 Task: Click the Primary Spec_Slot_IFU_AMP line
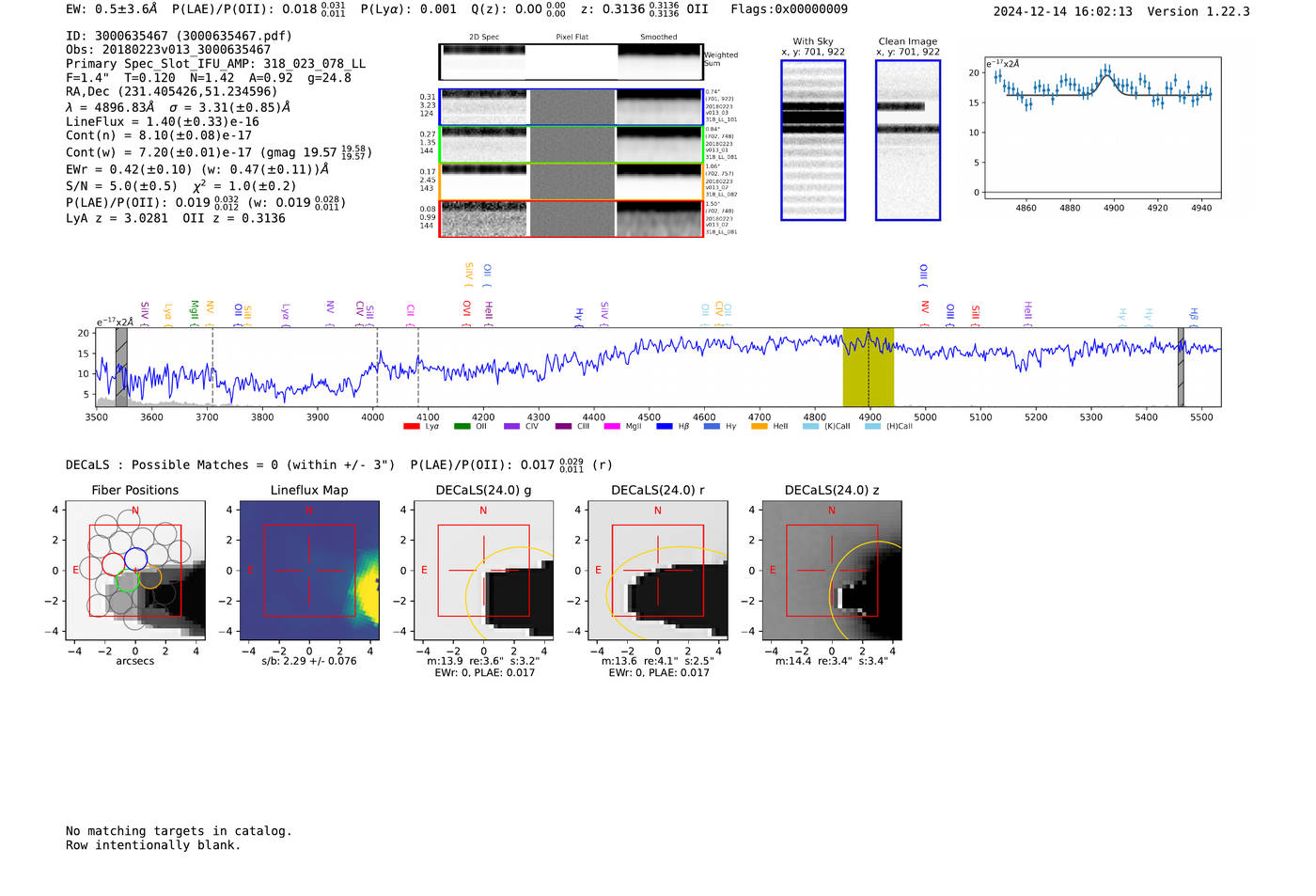click(x=216, y=64)
